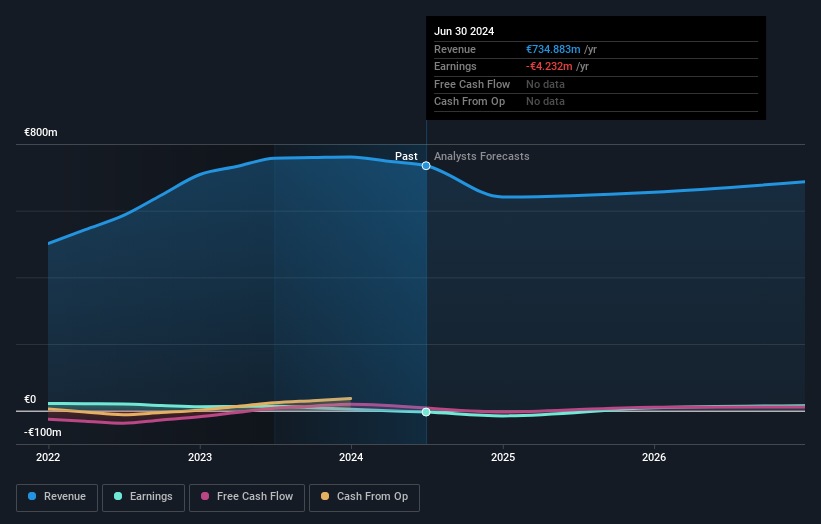Click the Free Cash Flow tooltip row label
Screen dimensions: 821x524
coord(472,84)
